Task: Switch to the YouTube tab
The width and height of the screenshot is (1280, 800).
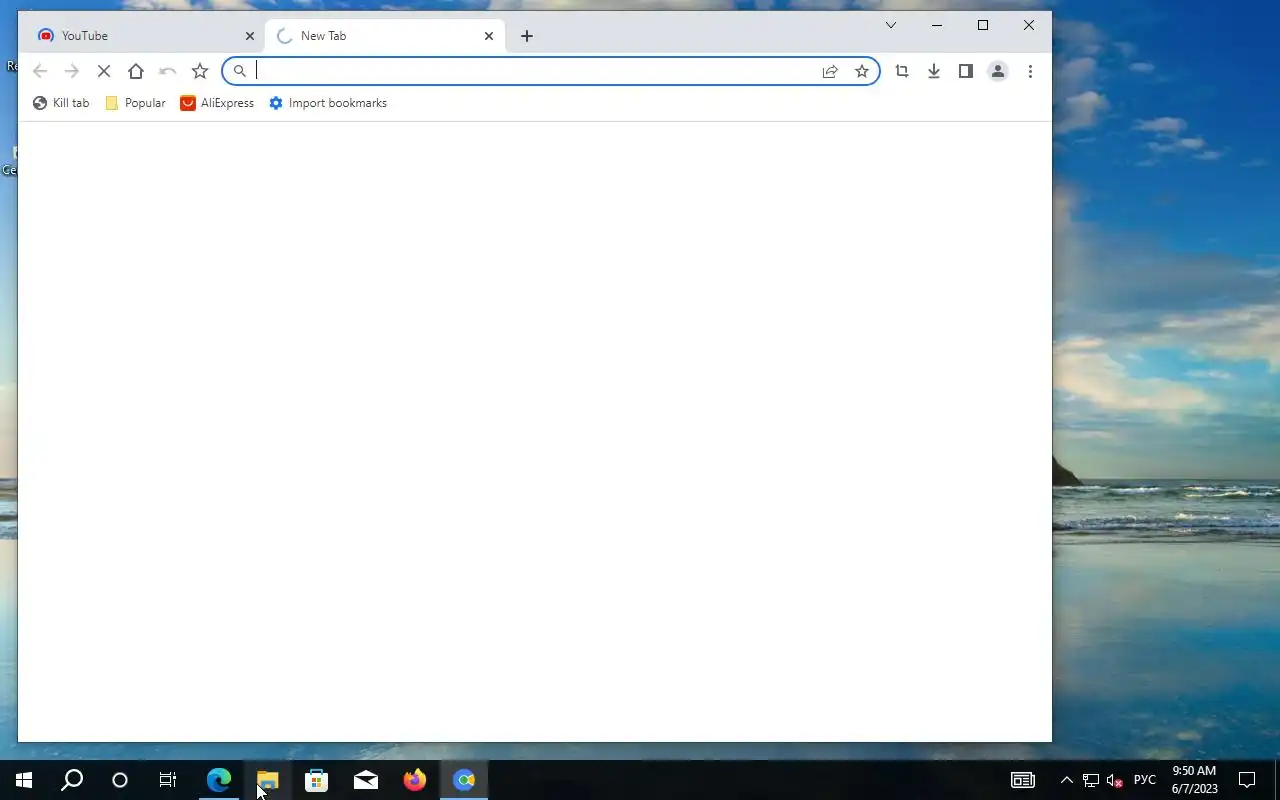Action: (145, 36)
